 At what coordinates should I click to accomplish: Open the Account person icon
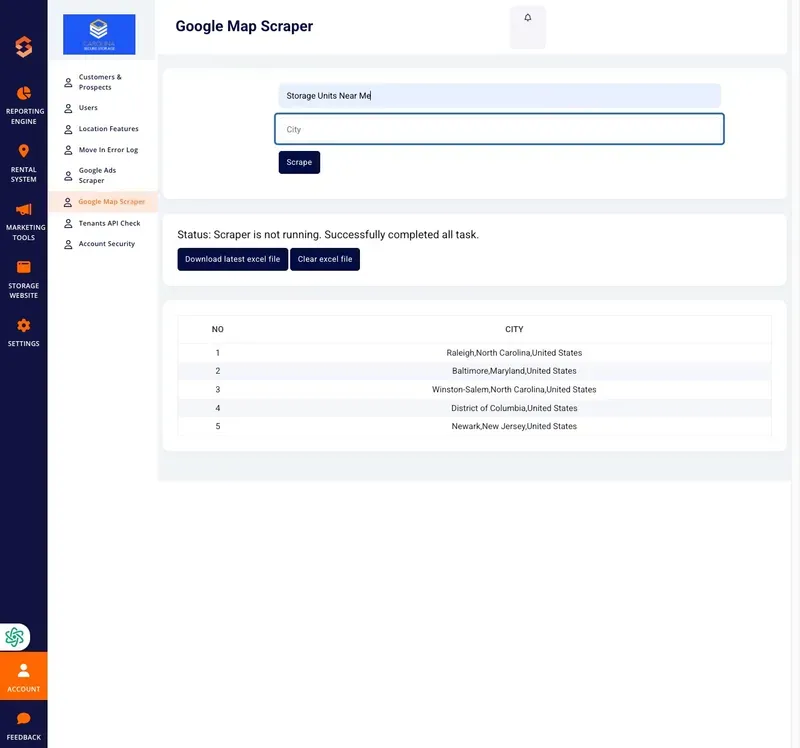click(x=23, y=670)
